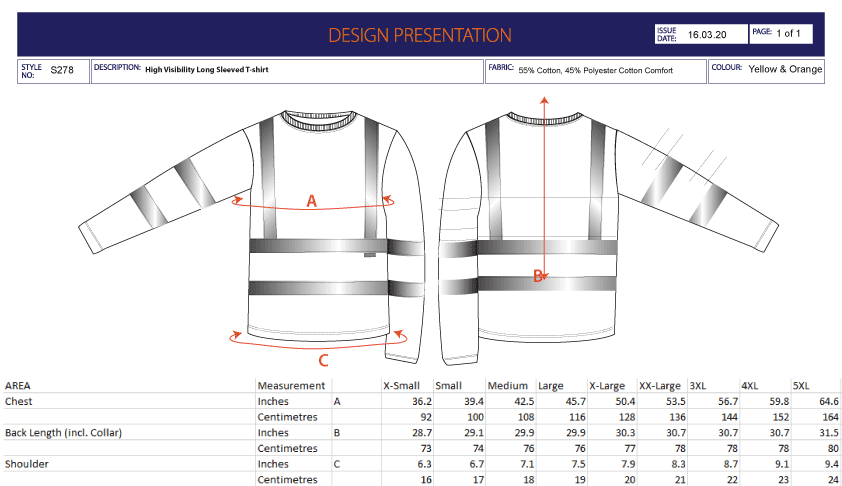842x486 pixels.
Task: Select the back length value 30.3
Action: (x=625, y=432)
